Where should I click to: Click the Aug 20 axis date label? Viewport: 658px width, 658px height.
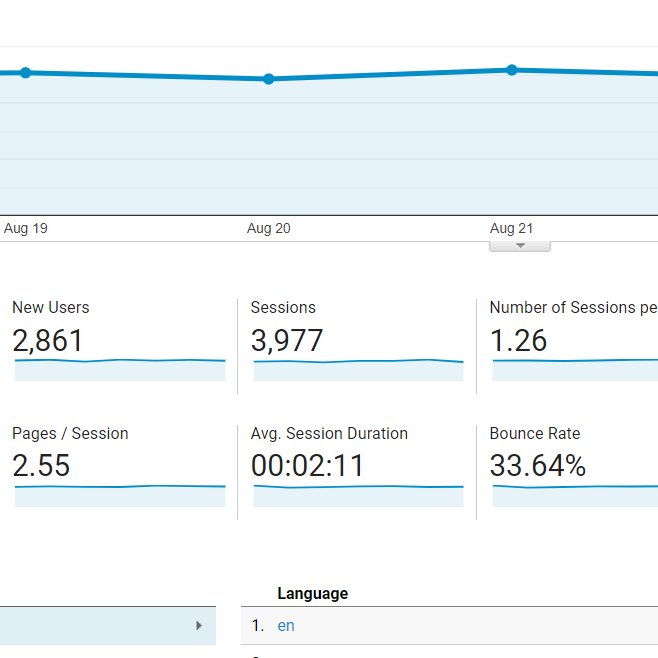[269, 228]
